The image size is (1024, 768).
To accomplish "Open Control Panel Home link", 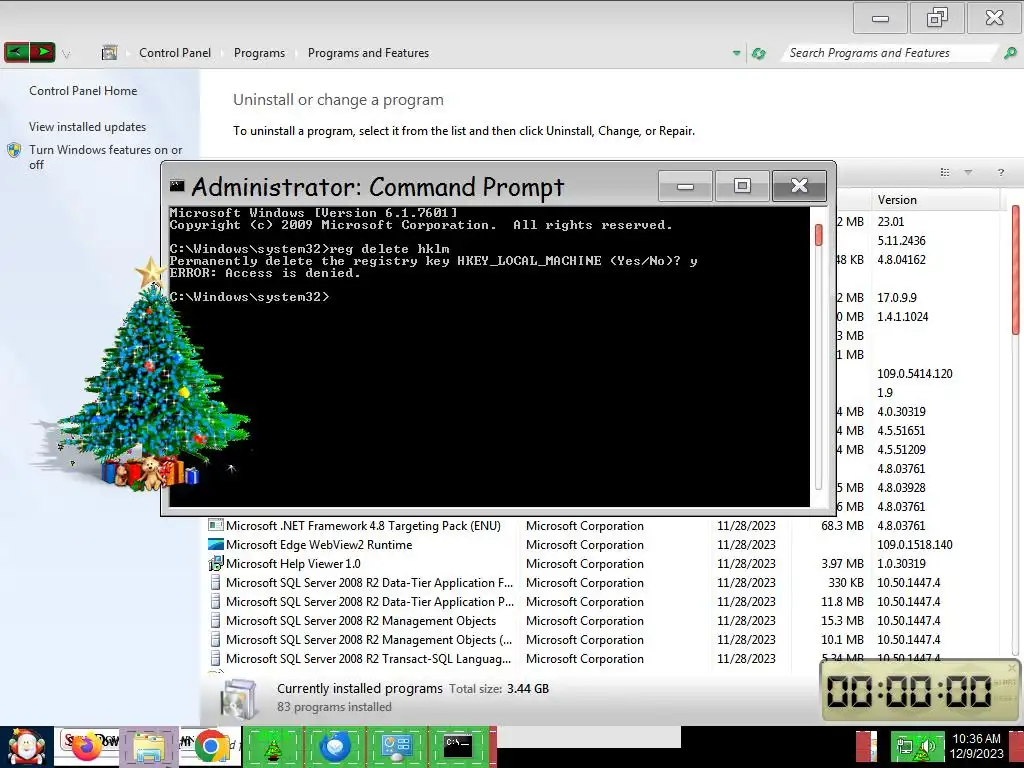I will 83,91.
